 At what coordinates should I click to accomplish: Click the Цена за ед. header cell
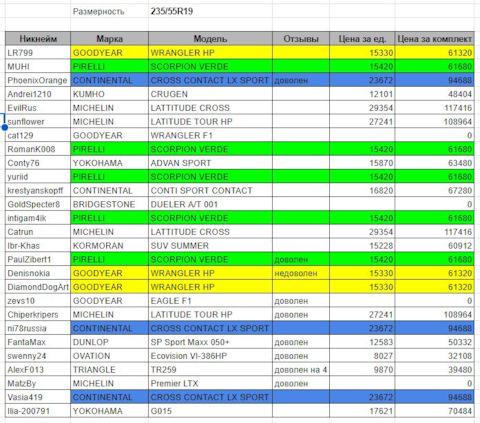pyautogui.click(x=362, y=39)
